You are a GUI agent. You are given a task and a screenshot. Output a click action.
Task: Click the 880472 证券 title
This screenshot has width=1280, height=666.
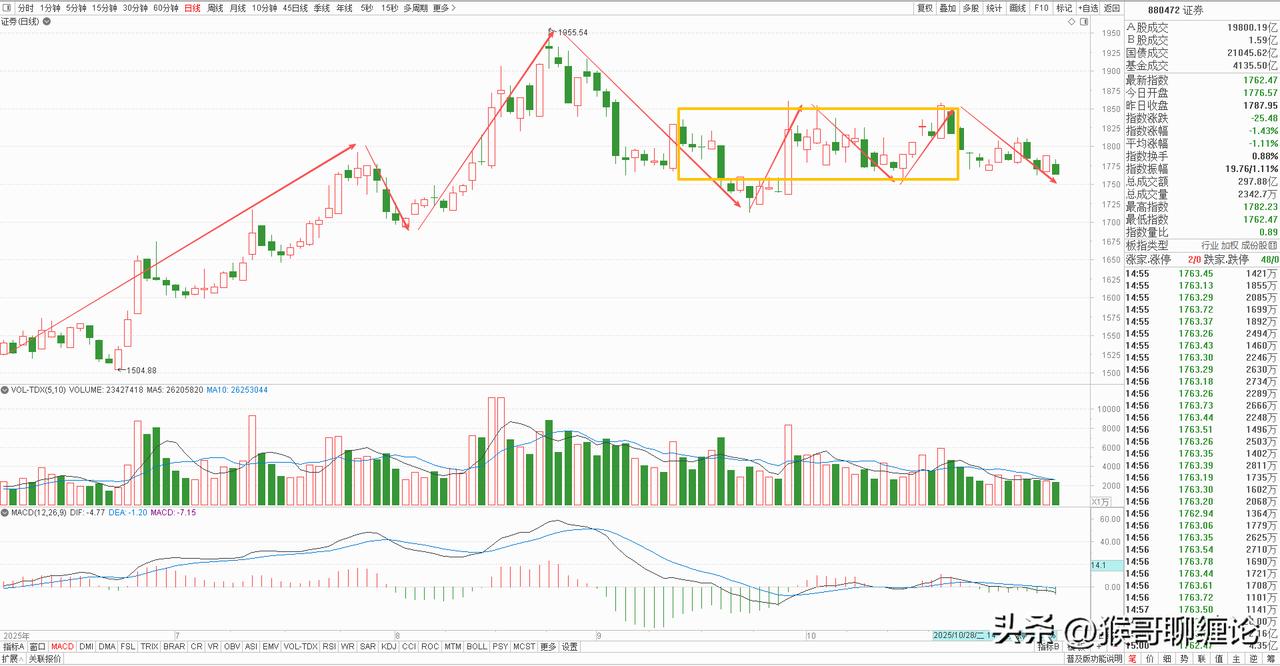[x=1176, y=10]
